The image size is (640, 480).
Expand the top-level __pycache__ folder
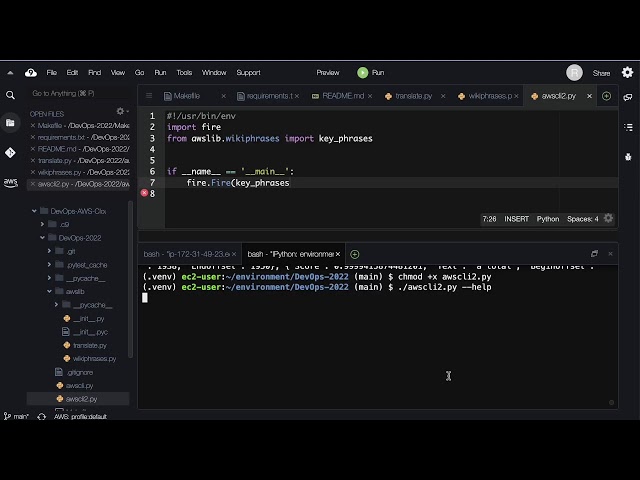pos(49,278)
